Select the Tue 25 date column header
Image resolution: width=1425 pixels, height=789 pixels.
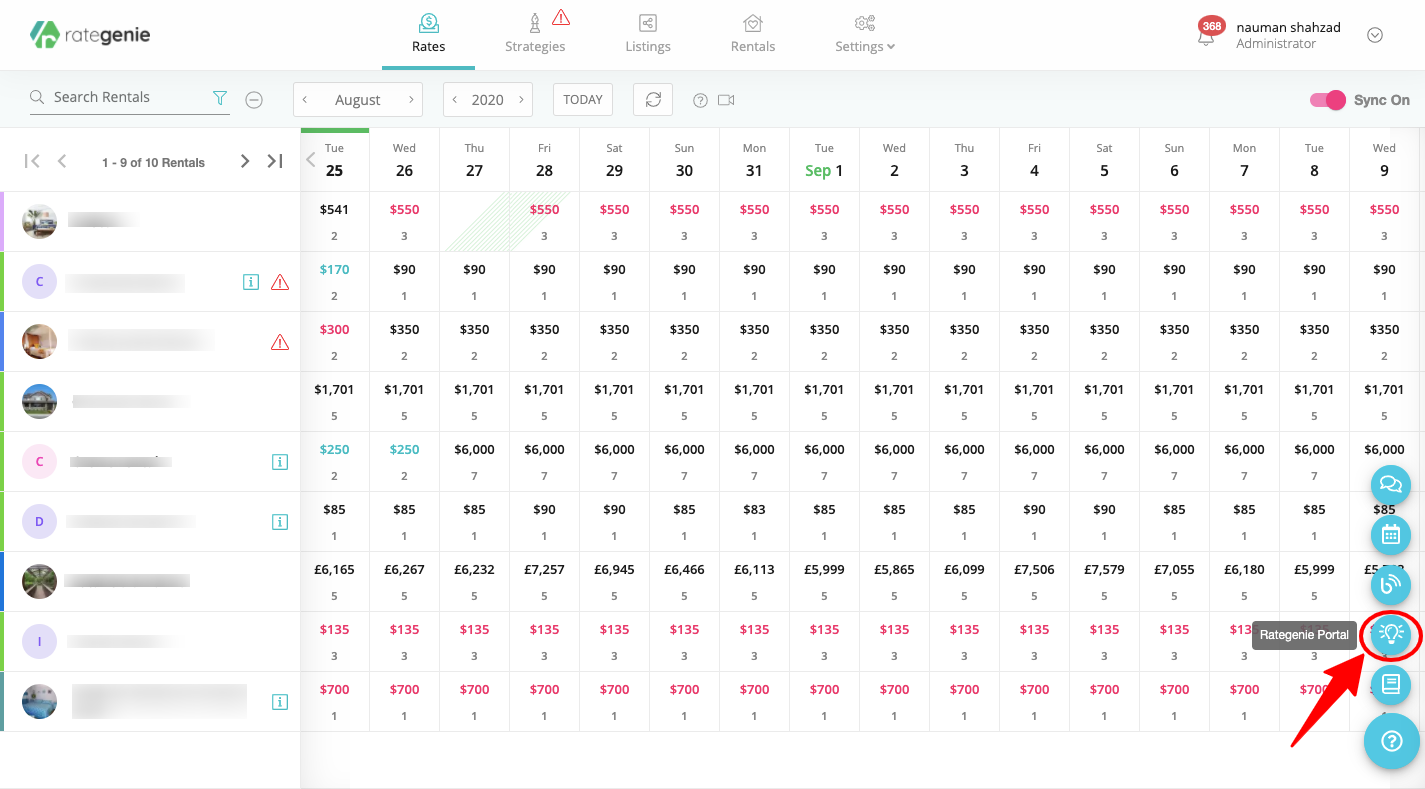coord(334,160)
